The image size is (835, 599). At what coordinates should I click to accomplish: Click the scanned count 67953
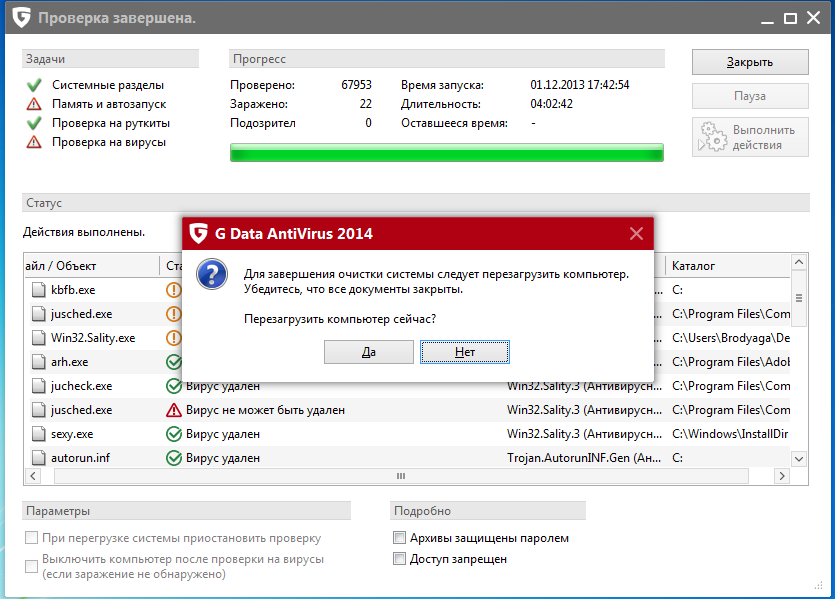pos(356,85)
